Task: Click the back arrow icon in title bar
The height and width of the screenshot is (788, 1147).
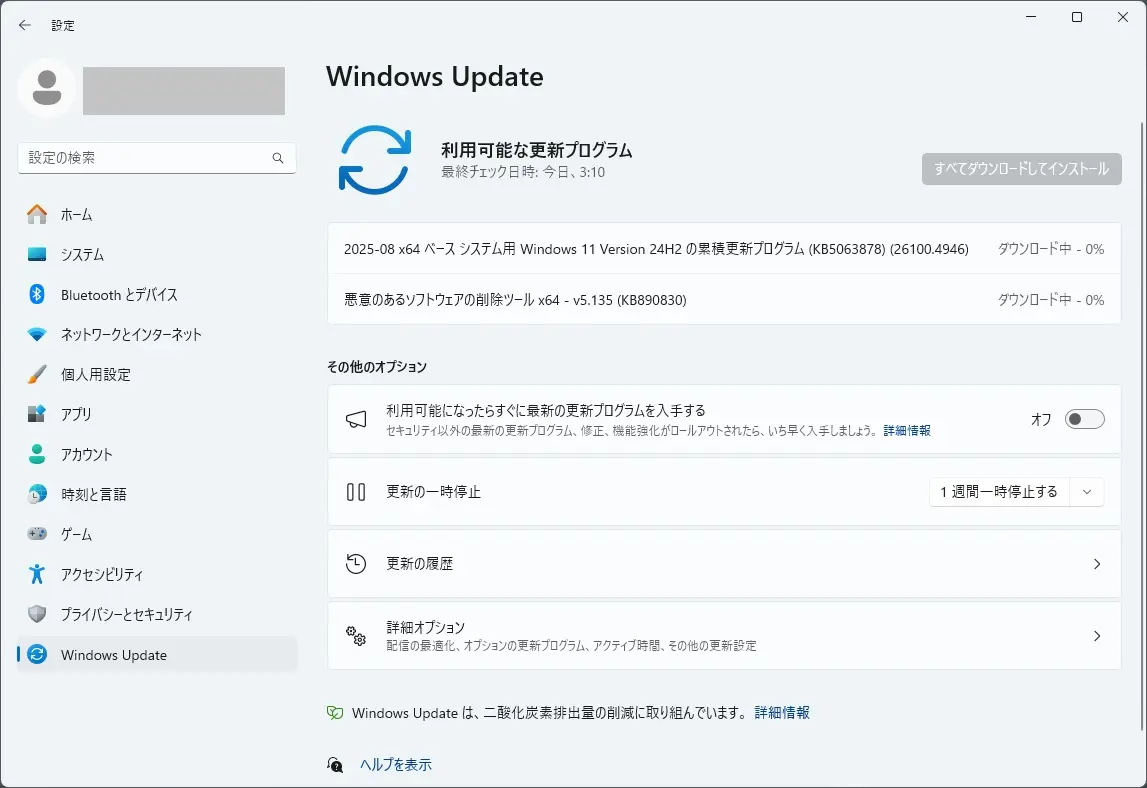Action: pyautogui.click(x=25, y=25)
